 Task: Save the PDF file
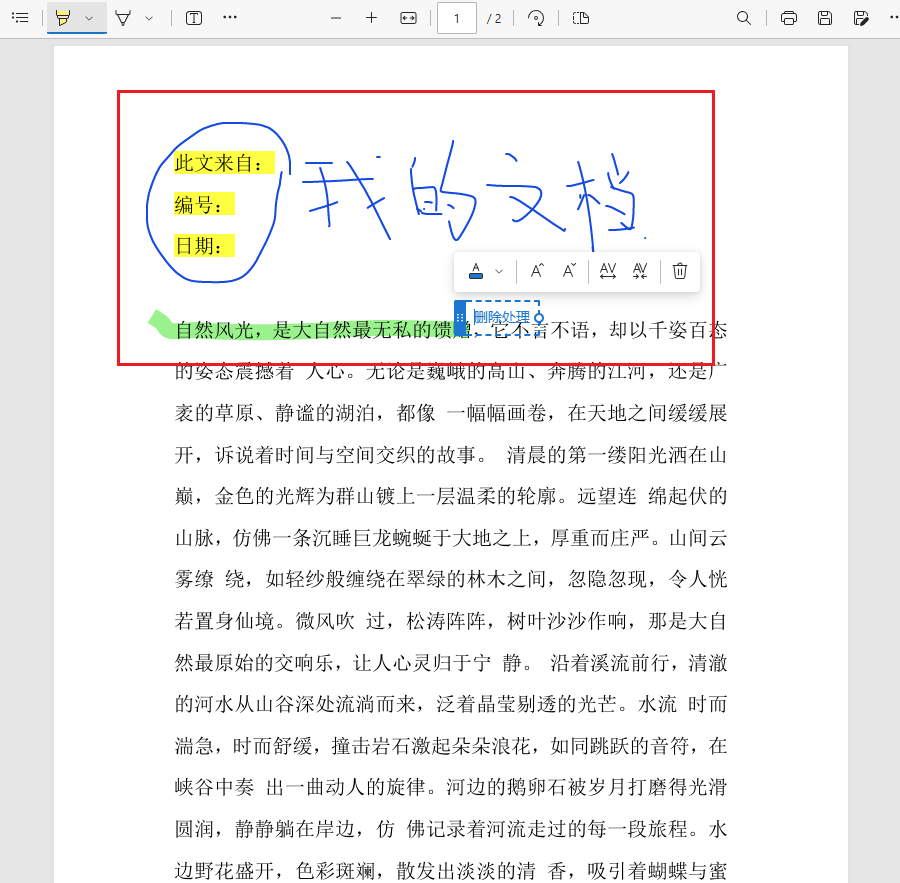(x=824, y=18)
